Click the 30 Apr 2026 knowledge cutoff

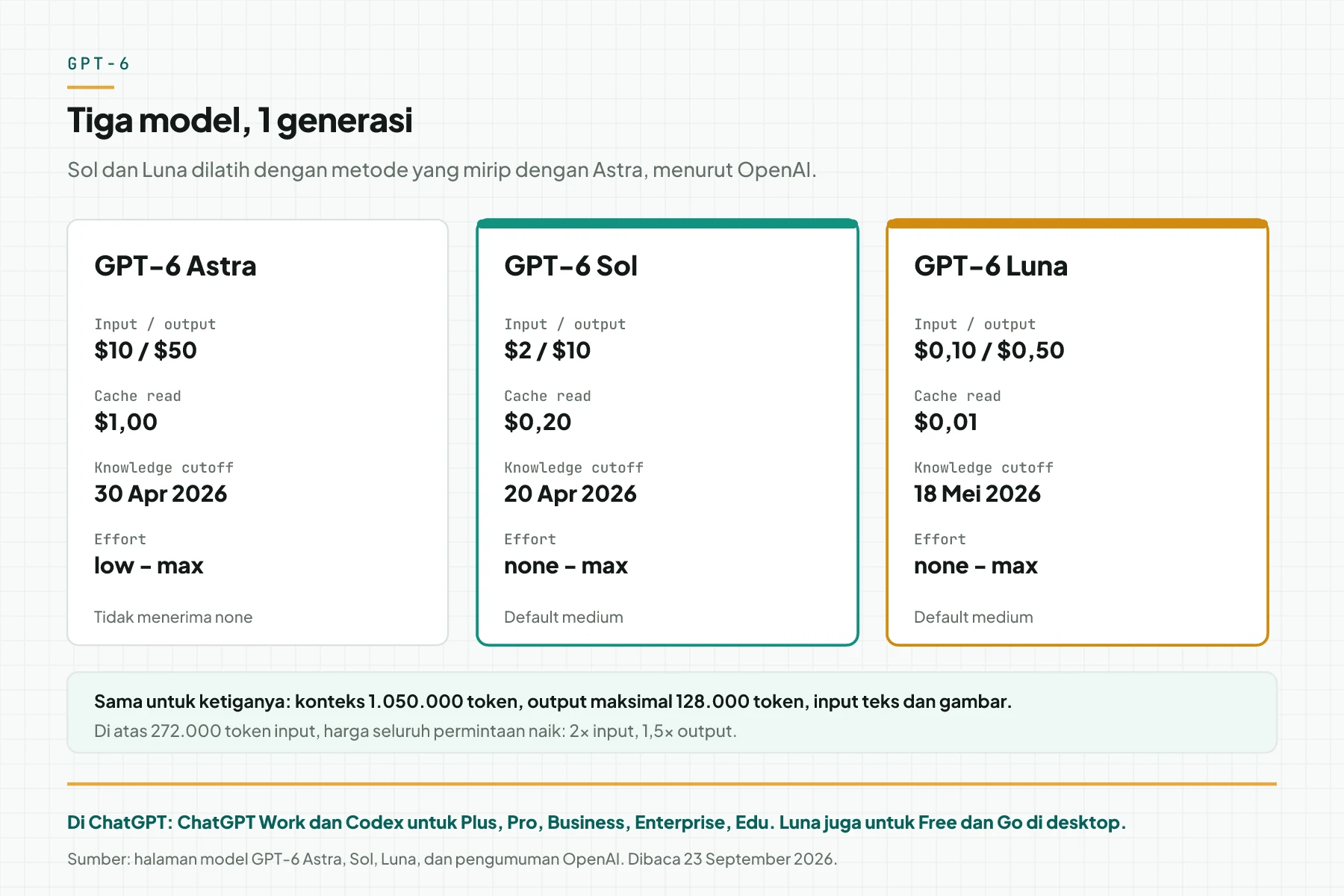click(161, 494)
